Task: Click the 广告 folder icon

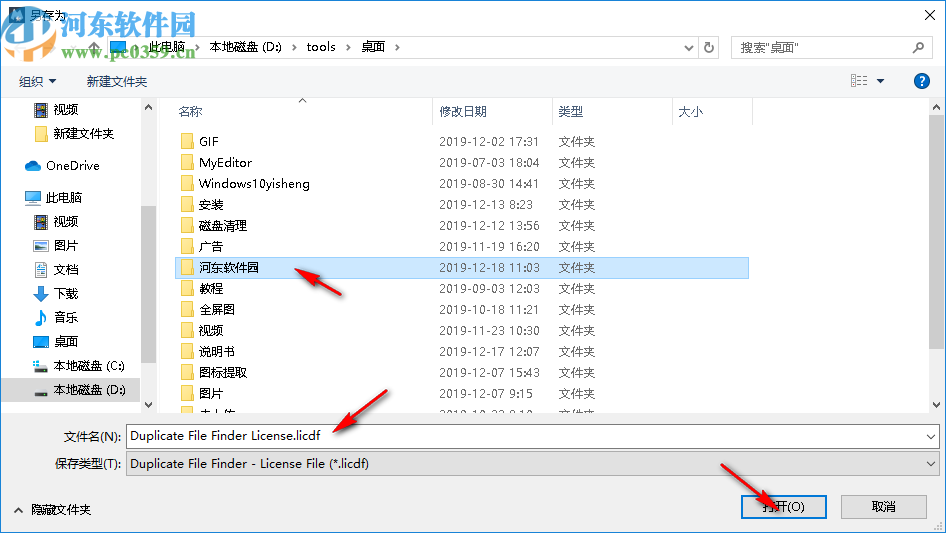Action: point(187,246)
